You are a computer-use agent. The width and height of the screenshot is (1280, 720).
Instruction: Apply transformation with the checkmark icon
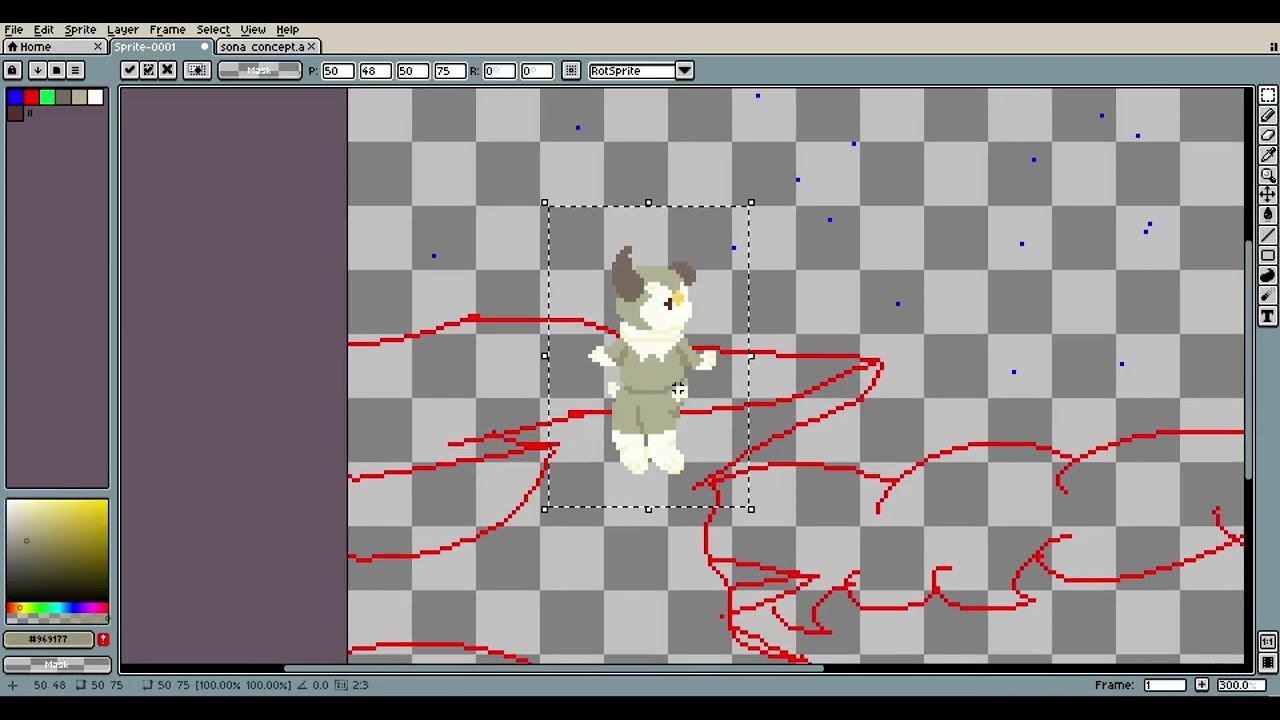click(x=130, y=70)
